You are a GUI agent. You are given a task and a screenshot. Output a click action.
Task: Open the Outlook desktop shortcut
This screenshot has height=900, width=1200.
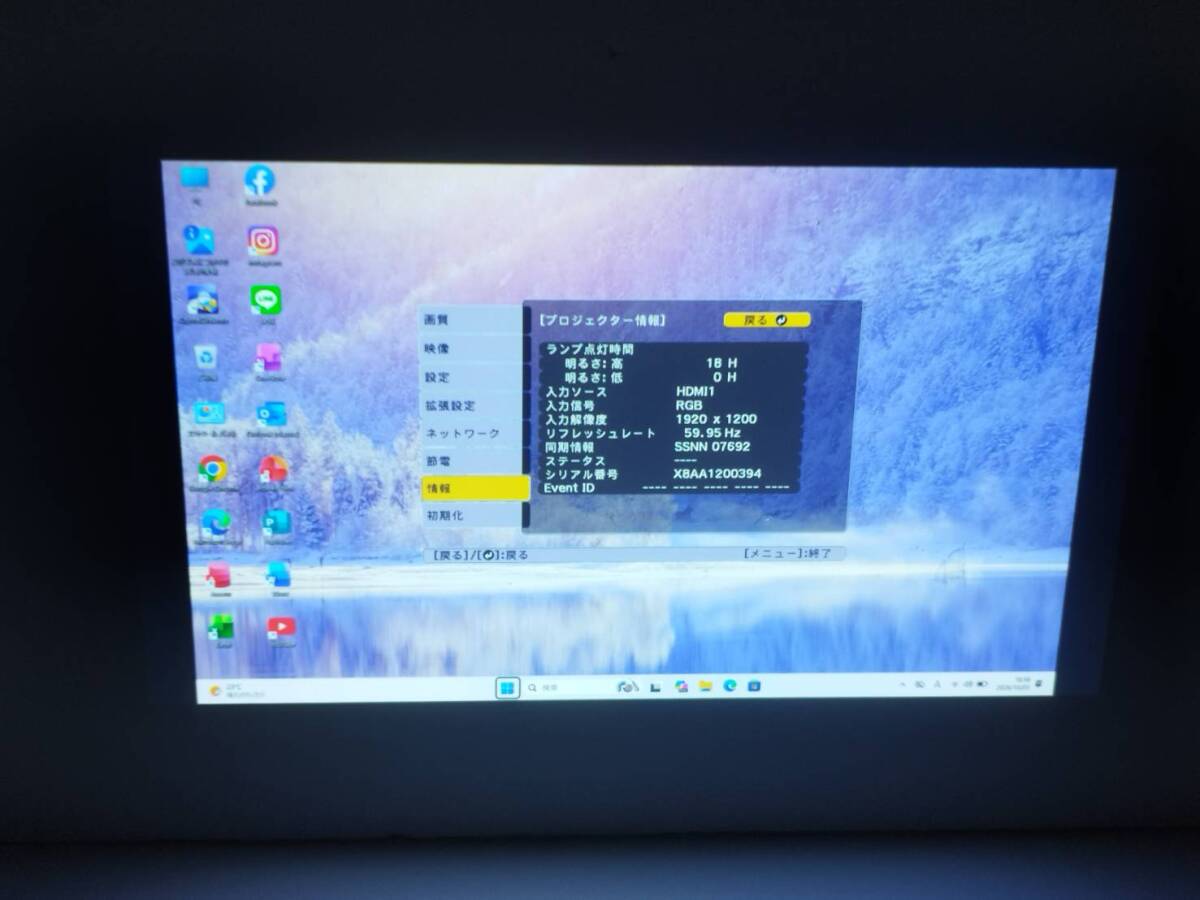point(270,414)
